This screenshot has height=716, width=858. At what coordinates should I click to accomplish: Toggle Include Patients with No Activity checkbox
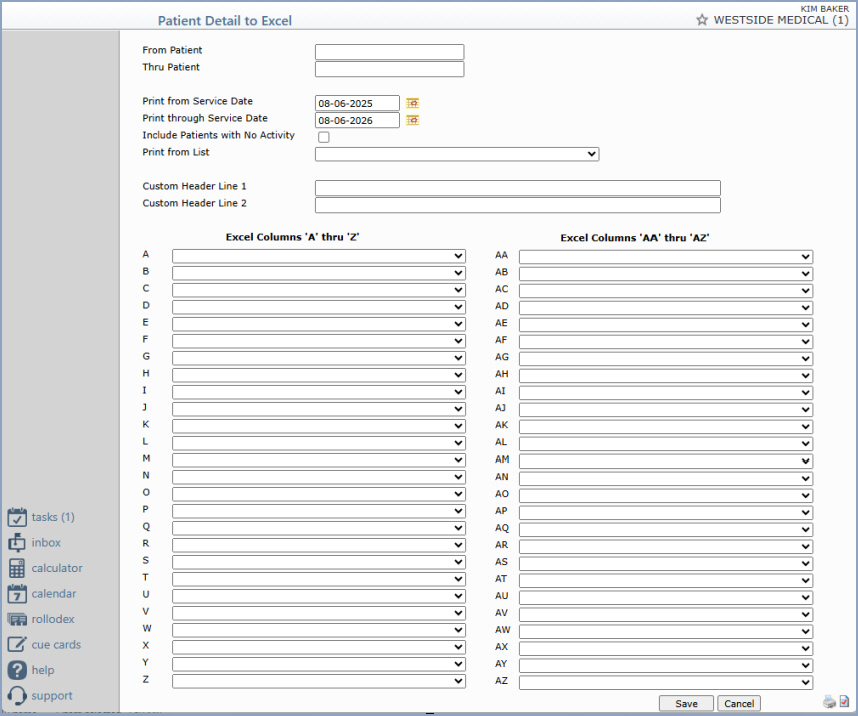[324, 137]
